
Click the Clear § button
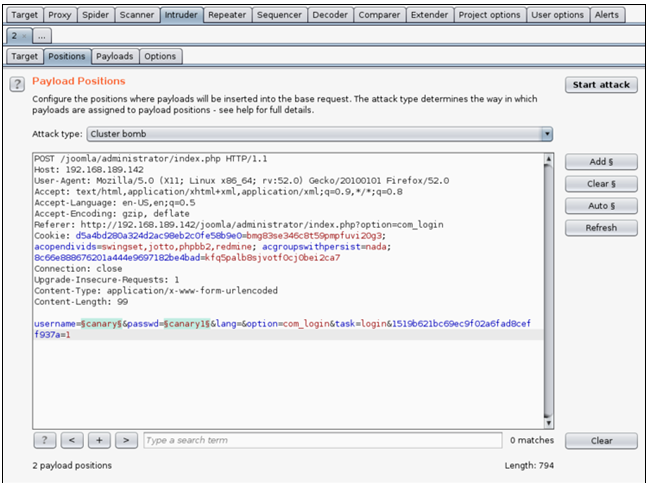pos(601,184)
